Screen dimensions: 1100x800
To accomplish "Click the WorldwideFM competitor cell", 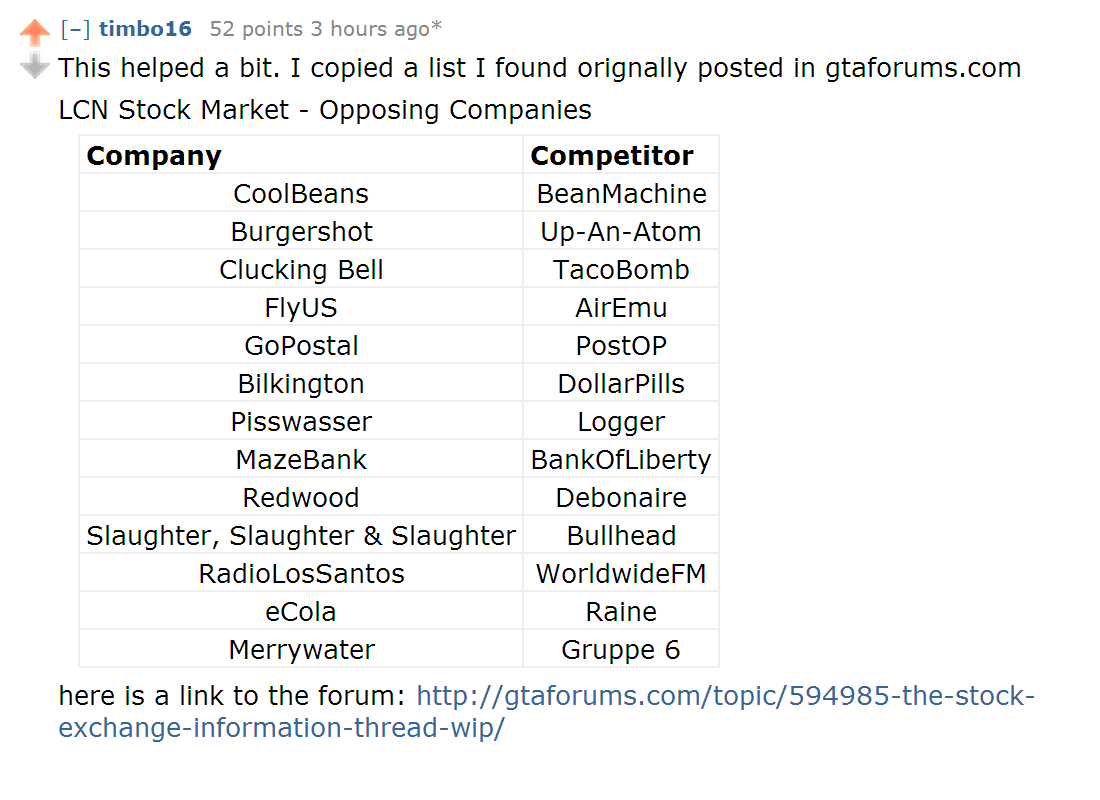I will [x=621, y=574].
